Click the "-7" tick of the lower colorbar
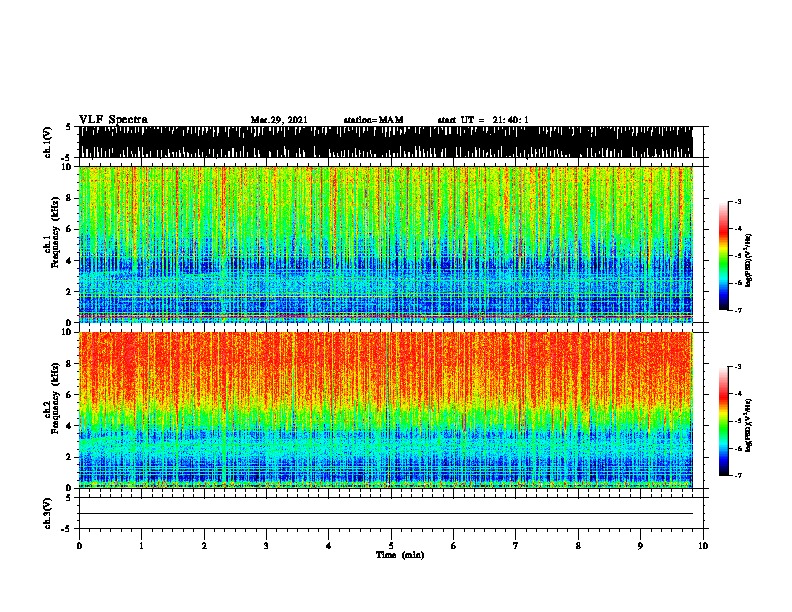The image size is (792, 612). point(737,475)
